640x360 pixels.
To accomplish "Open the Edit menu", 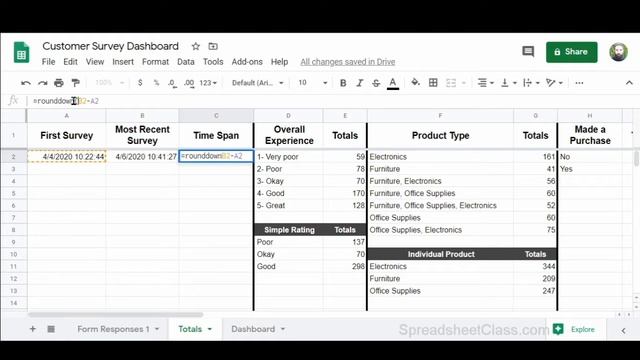I will 70,62.
